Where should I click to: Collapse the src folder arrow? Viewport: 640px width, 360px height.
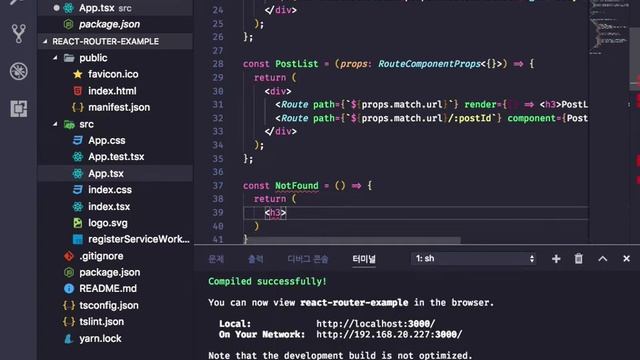click(x=55, y=124)
